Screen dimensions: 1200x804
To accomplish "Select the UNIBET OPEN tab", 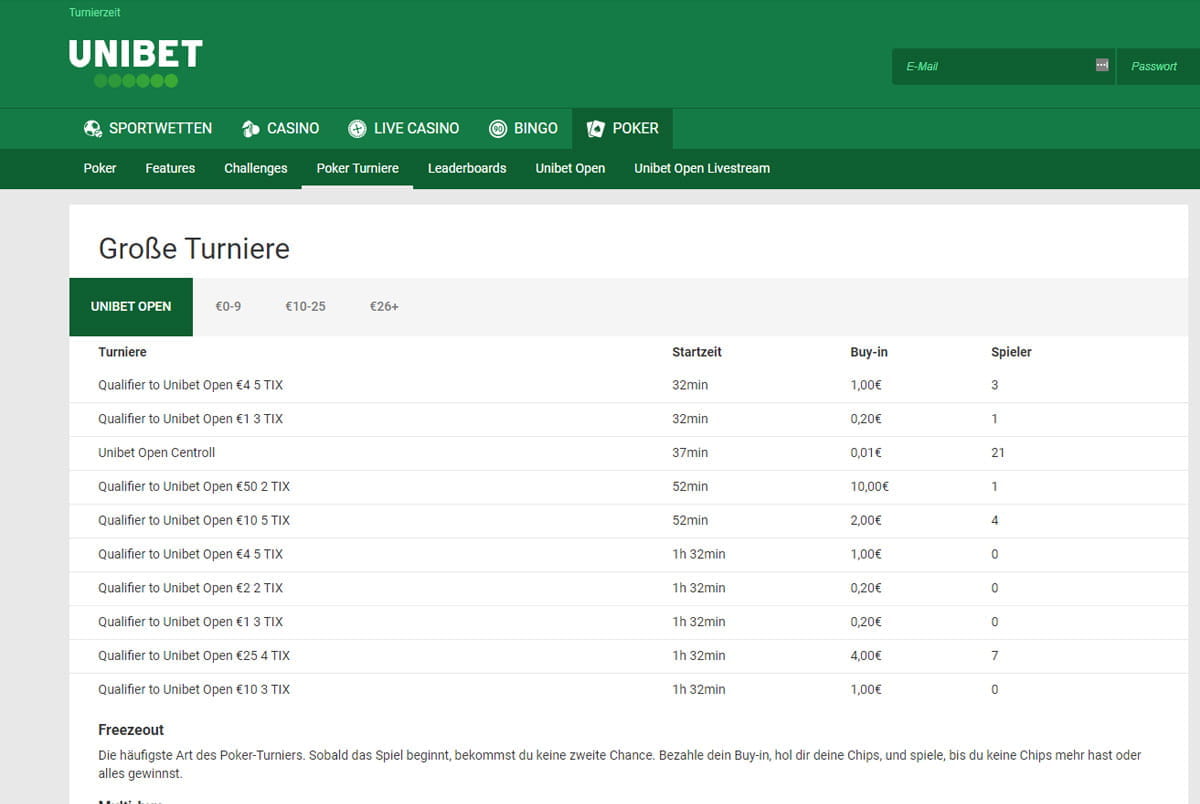I will click(x=131, y=307).
